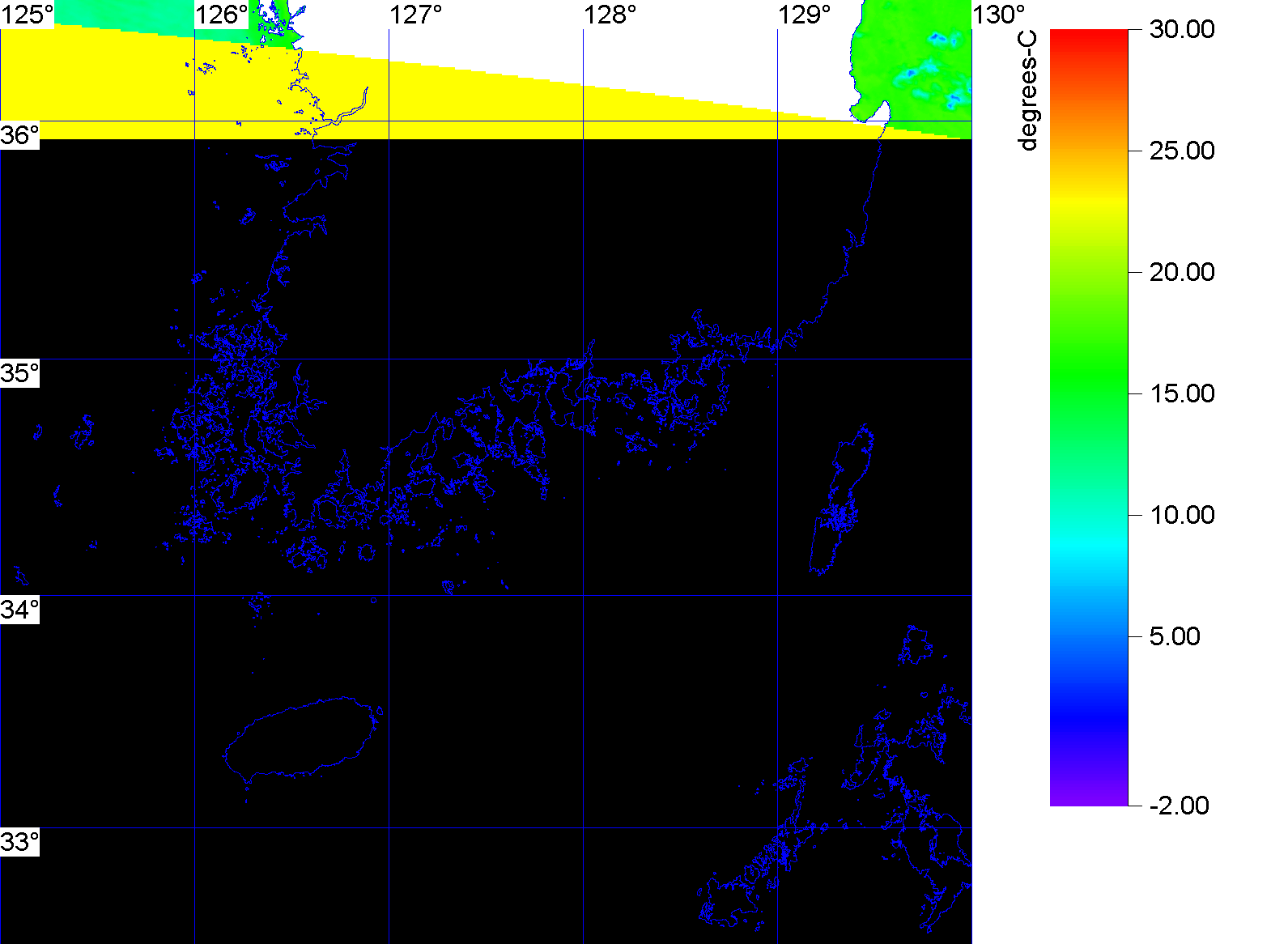Click the 20.00 colorbar value
The image size is (1288, 944).
pos(1182,272)
